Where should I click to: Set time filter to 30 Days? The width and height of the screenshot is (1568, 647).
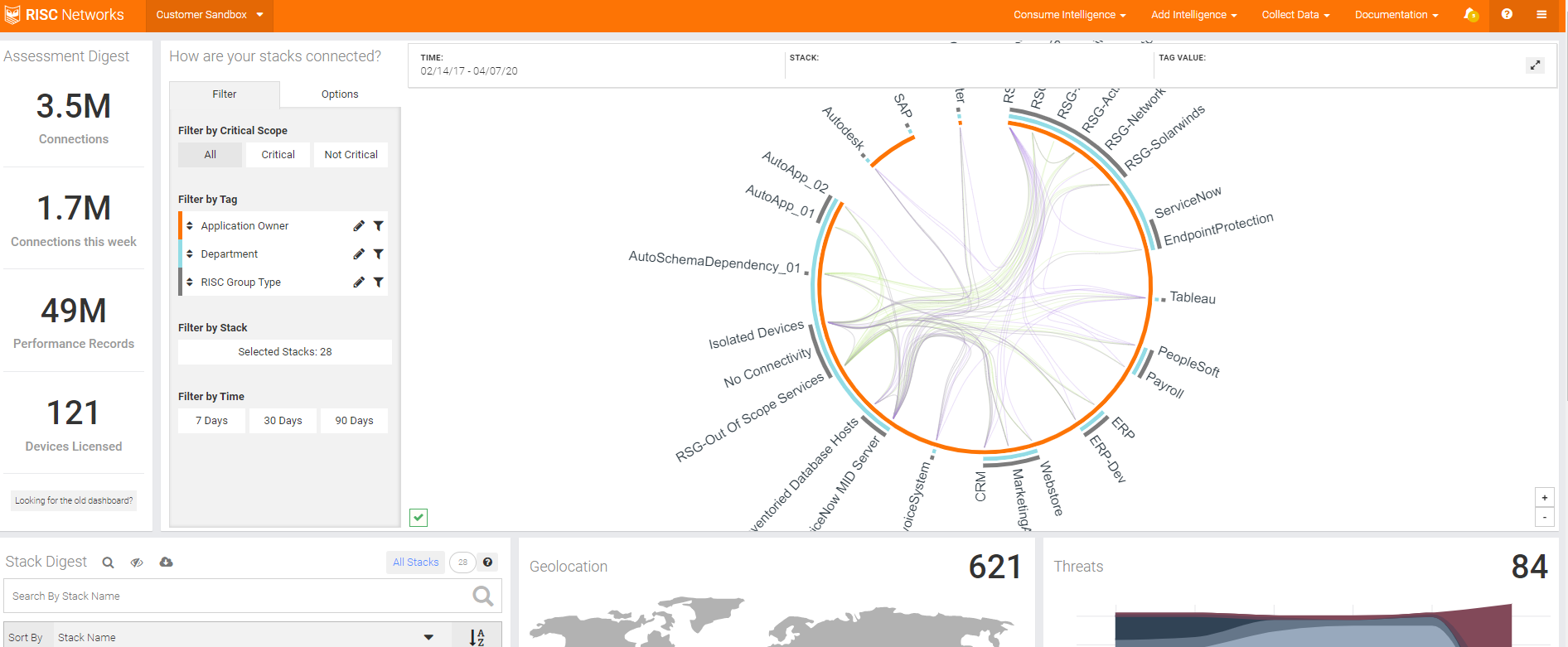283,421
